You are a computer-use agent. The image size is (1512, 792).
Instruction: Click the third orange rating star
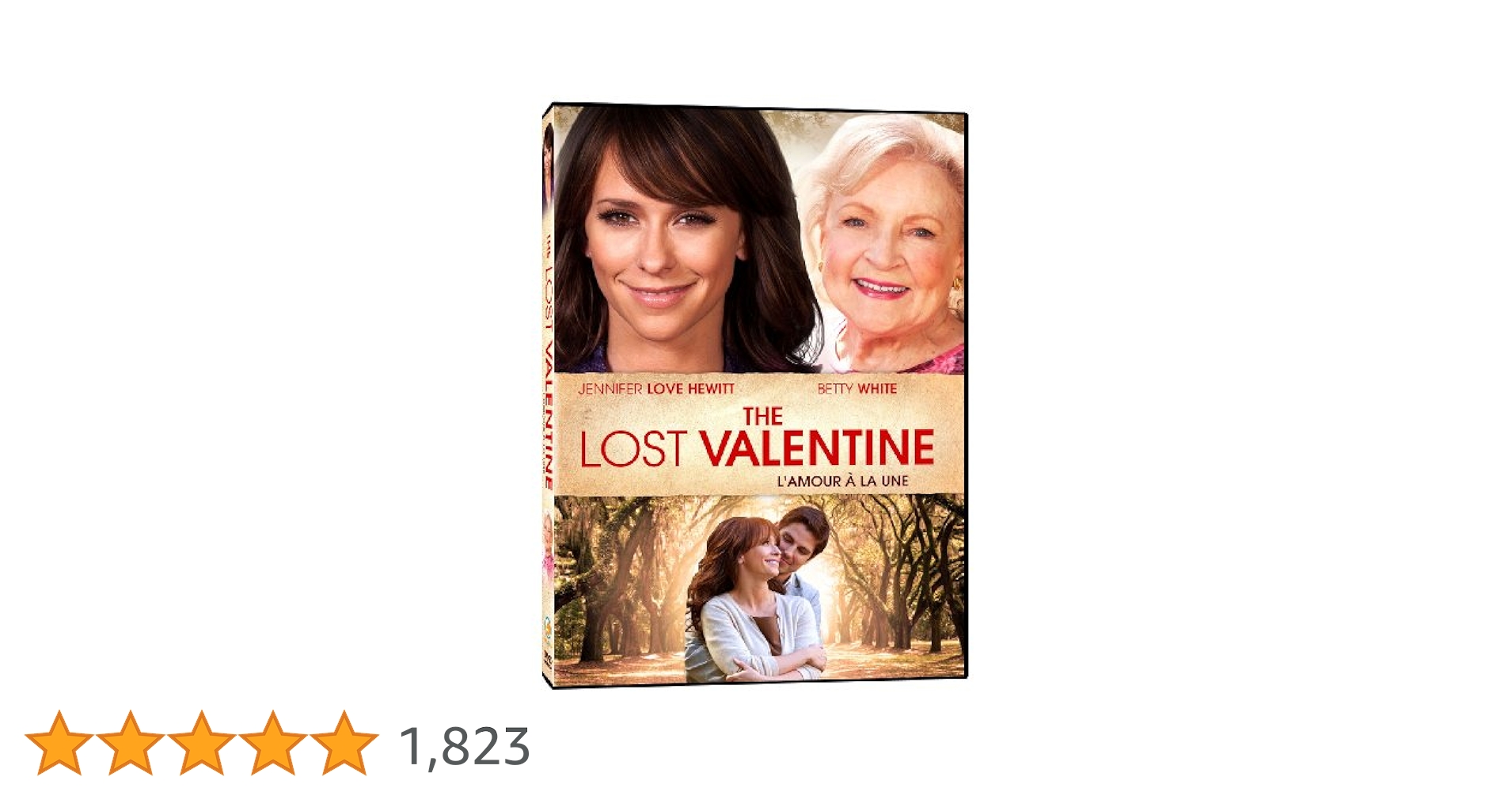click(x=202, y=743)
